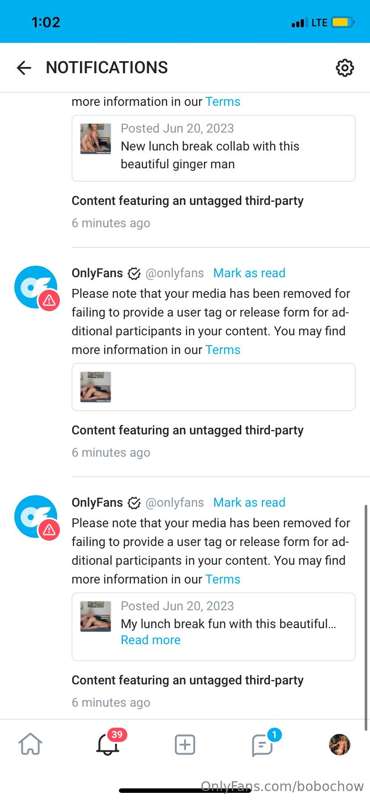Tap the @onlyfans handle in the middle notification
370x800 pixels.
click(x=175, y=273)
